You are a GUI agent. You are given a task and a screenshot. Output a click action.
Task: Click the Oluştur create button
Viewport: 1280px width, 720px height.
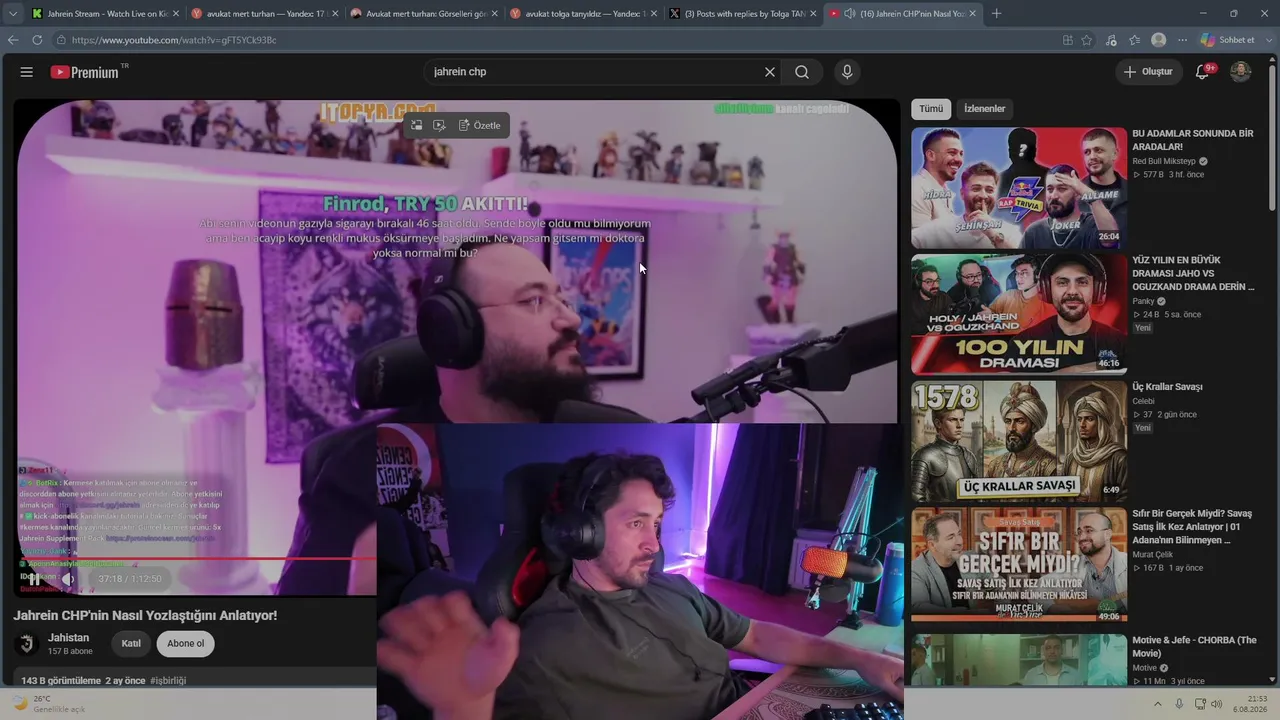(1148, 72)
